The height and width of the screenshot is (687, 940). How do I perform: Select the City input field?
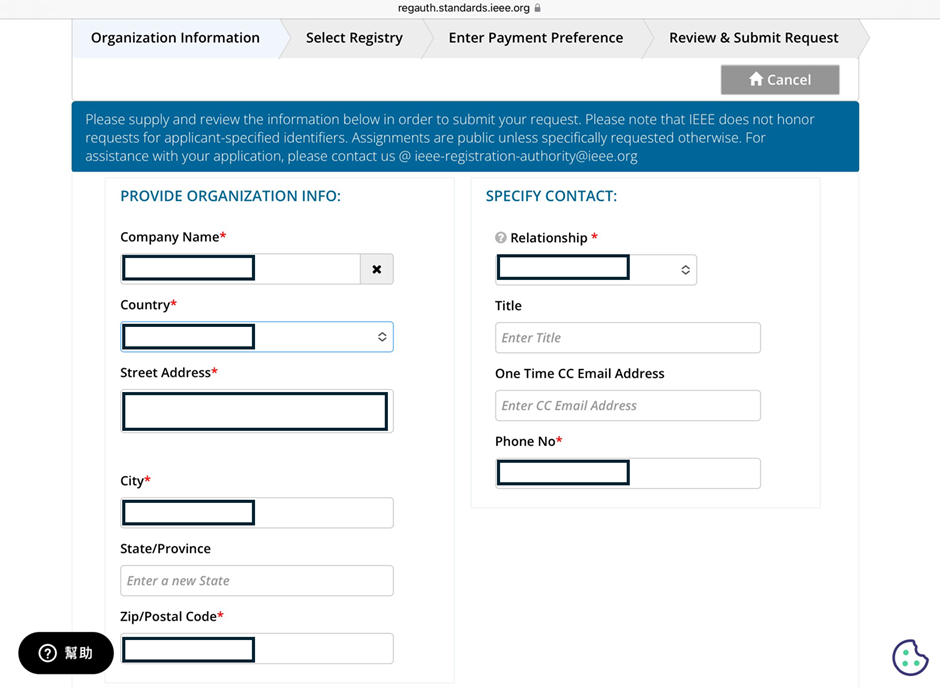tap(257, 513)
